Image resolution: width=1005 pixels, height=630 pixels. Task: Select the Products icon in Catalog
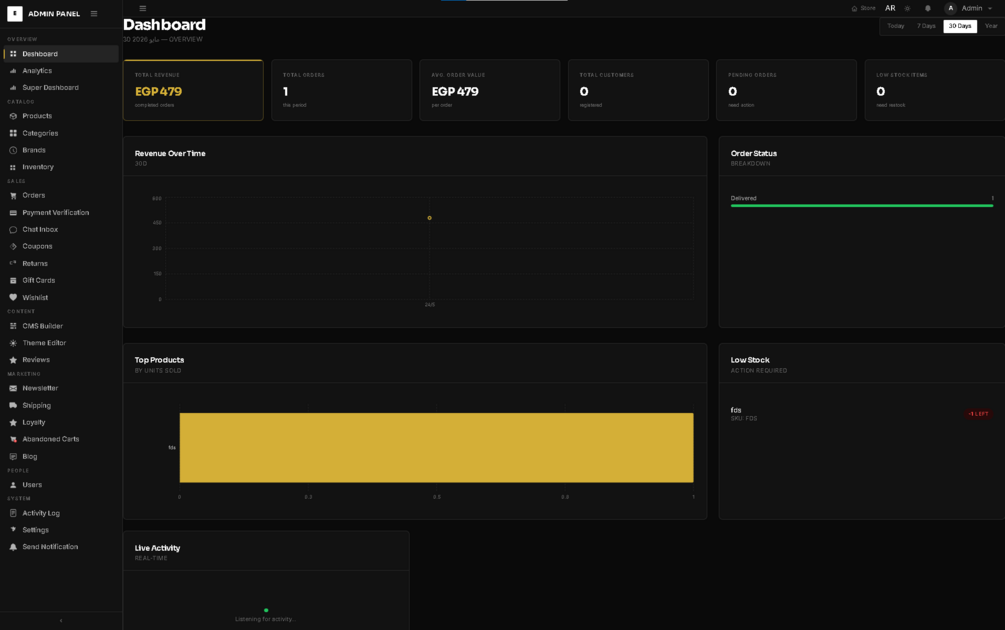tap(13, 116)
